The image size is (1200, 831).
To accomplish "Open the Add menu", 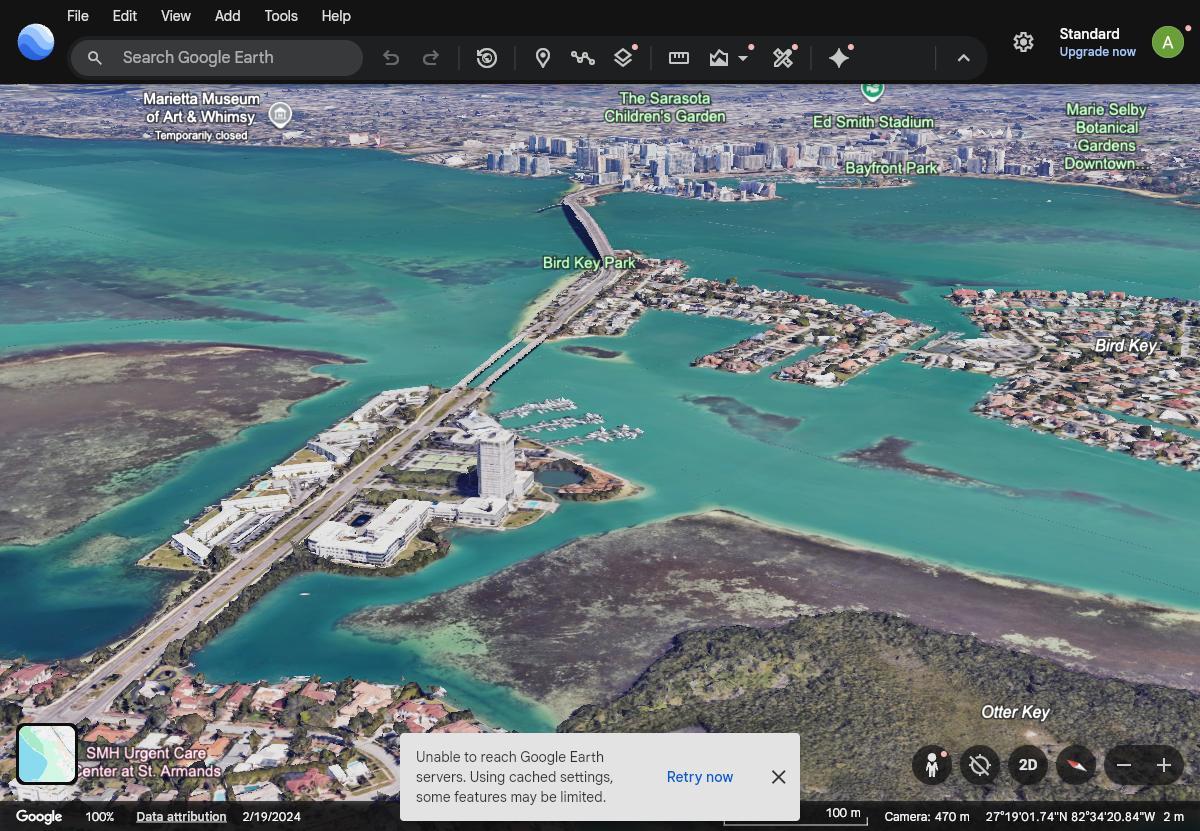I will click(228, 16).
